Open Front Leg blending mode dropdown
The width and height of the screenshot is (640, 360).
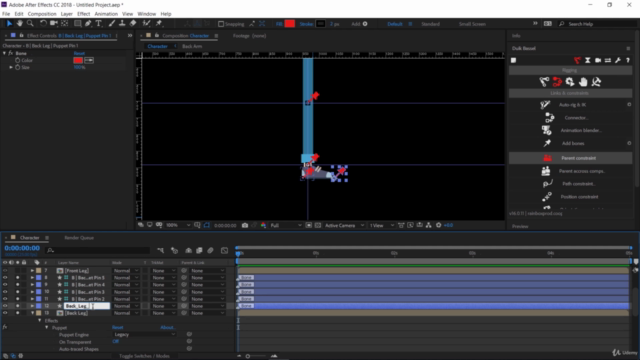pos(126,271)
